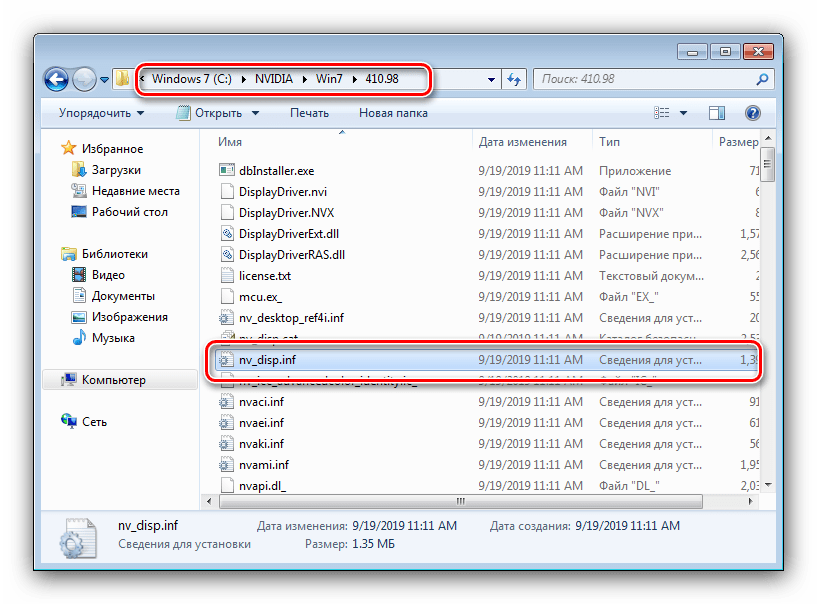The image size is (817, 604).
Task: Sort files by Date modified column header
Action: [x=522, y=142]
